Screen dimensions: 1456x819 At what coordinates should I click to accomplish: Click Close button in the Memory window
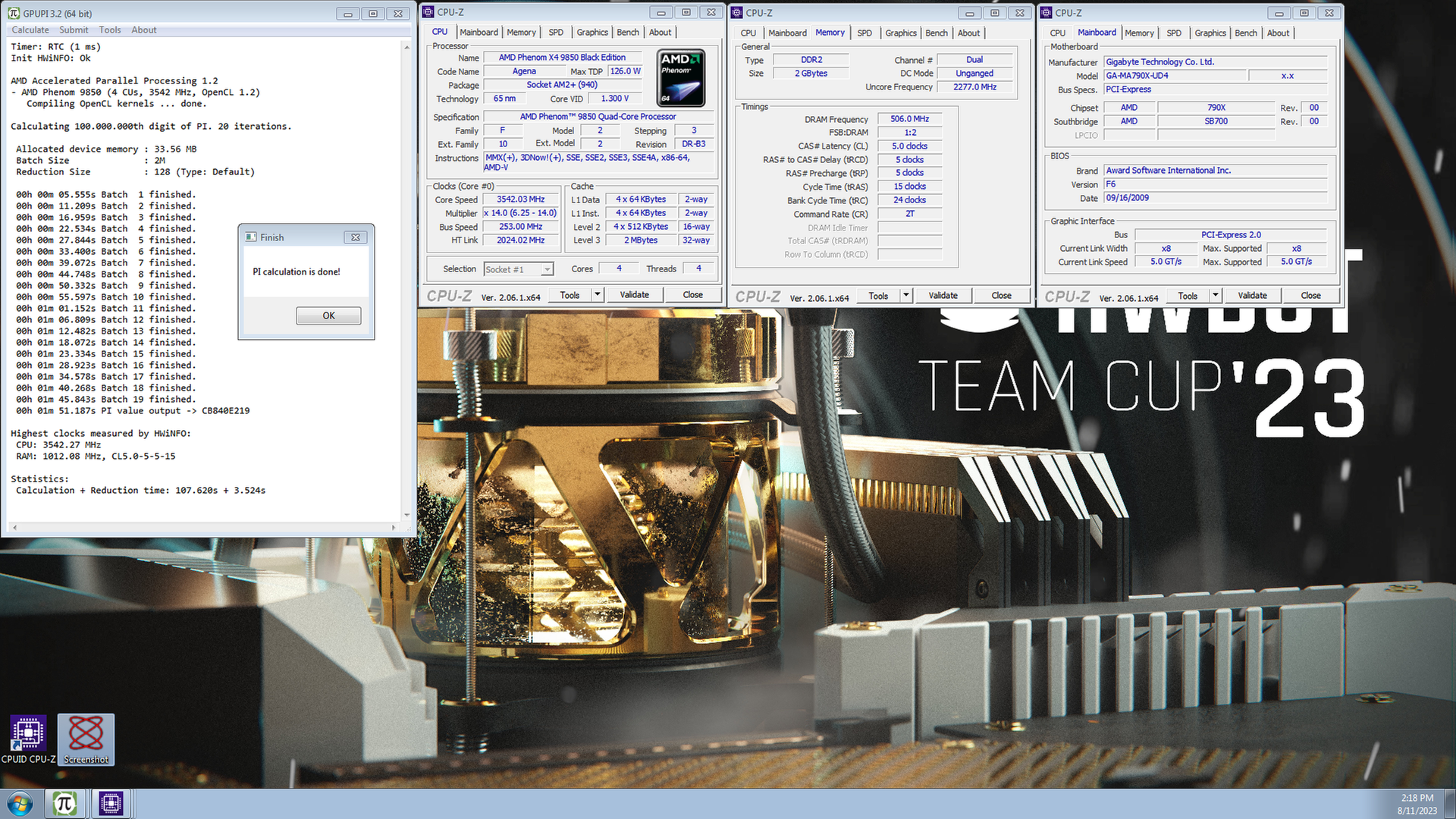(1001, 296)
